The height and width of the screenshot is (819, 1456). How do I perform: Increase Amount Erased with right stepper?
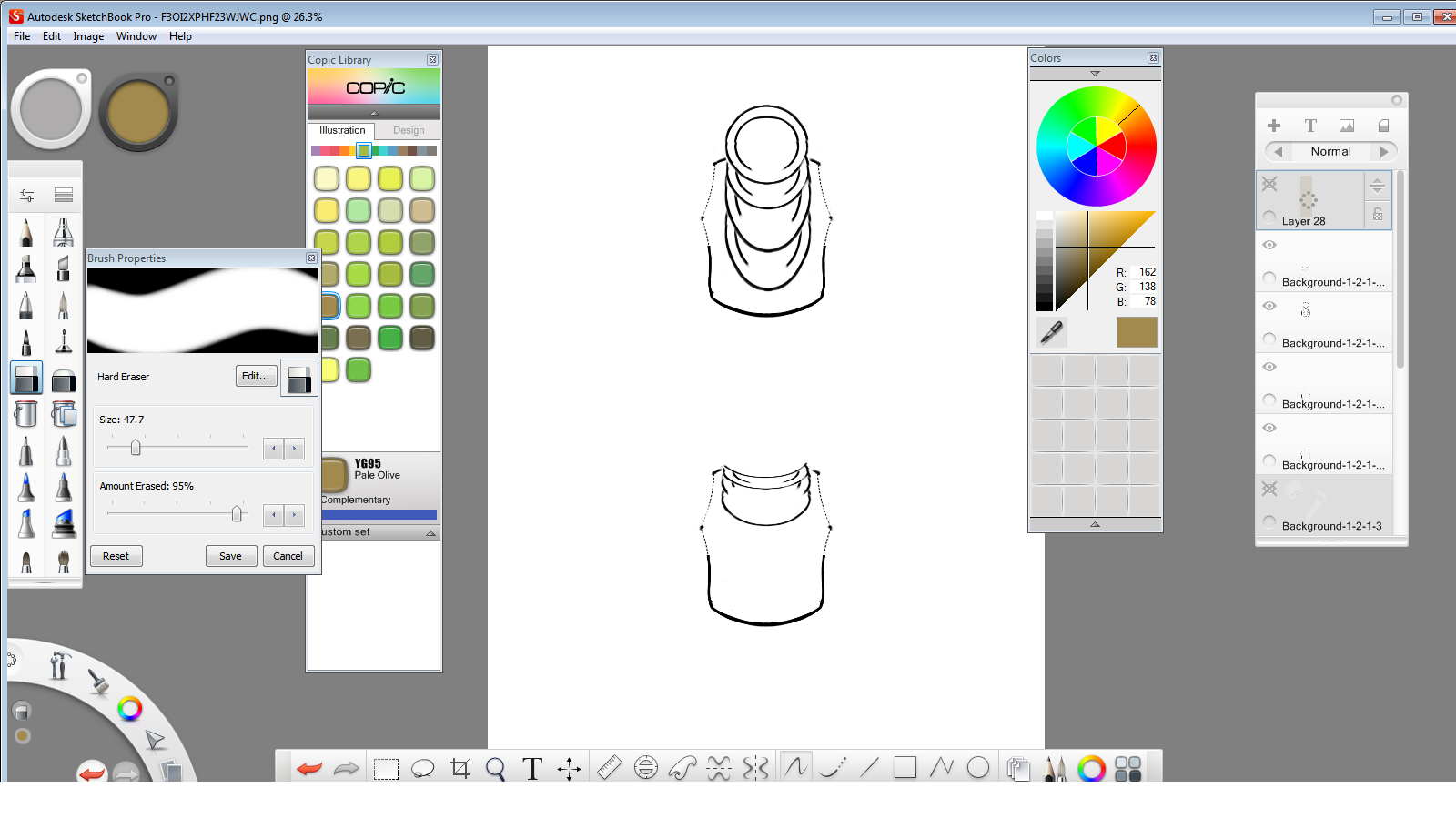pyautogui.click(x=294, y=515)
